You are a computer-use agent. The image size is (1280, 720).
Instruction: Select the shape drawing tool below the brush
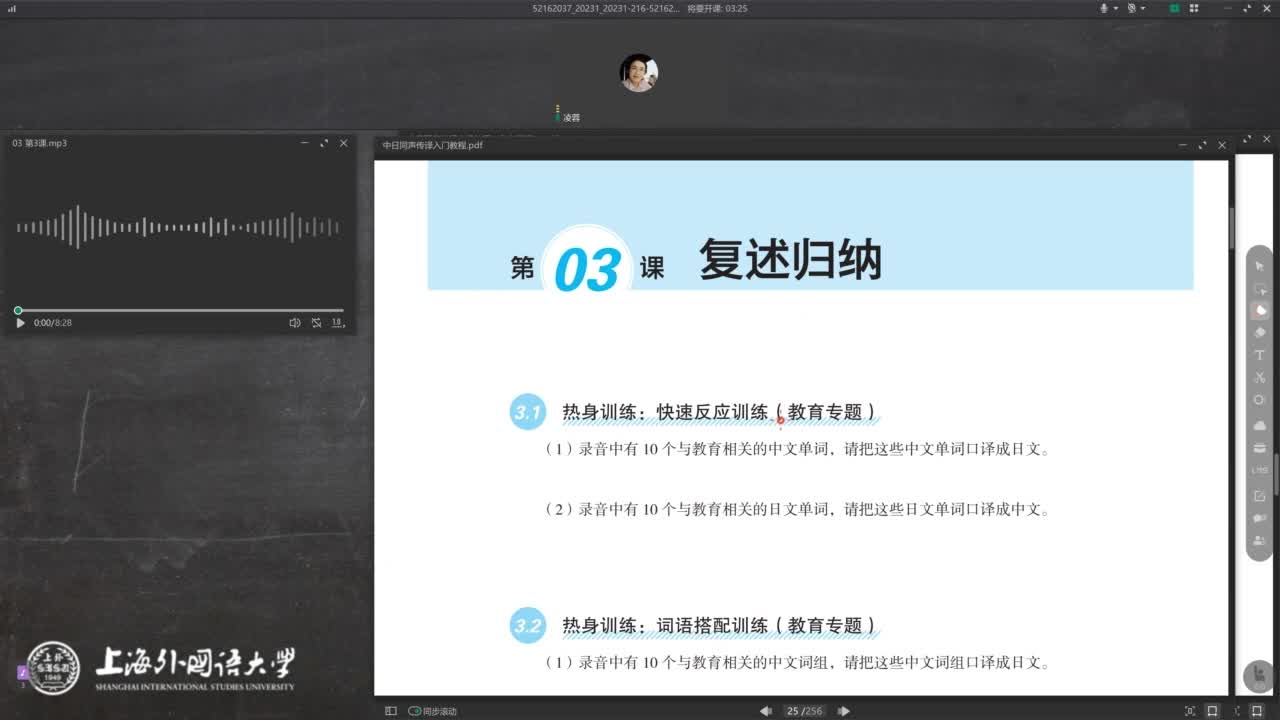coord(1259,398)
